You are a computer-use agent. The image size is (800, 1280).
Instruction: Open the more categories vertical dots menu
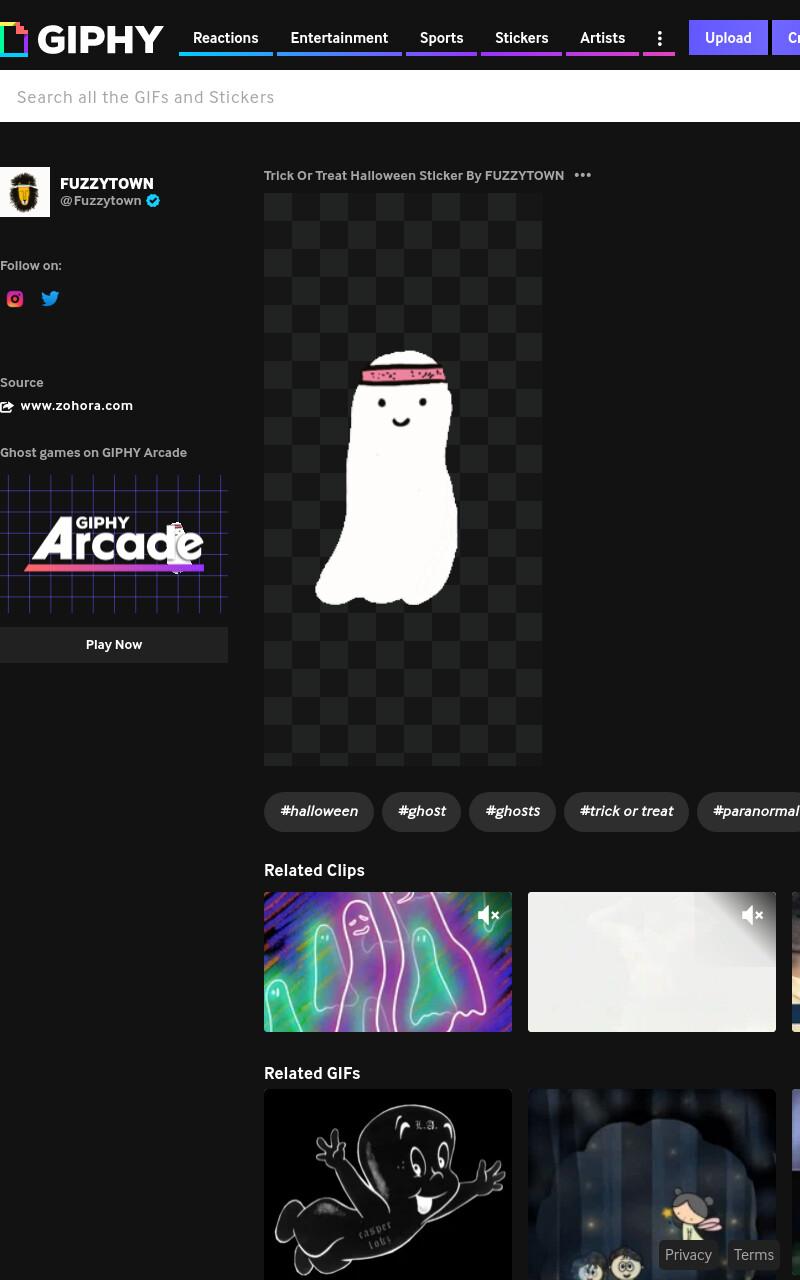click(659, 38)
